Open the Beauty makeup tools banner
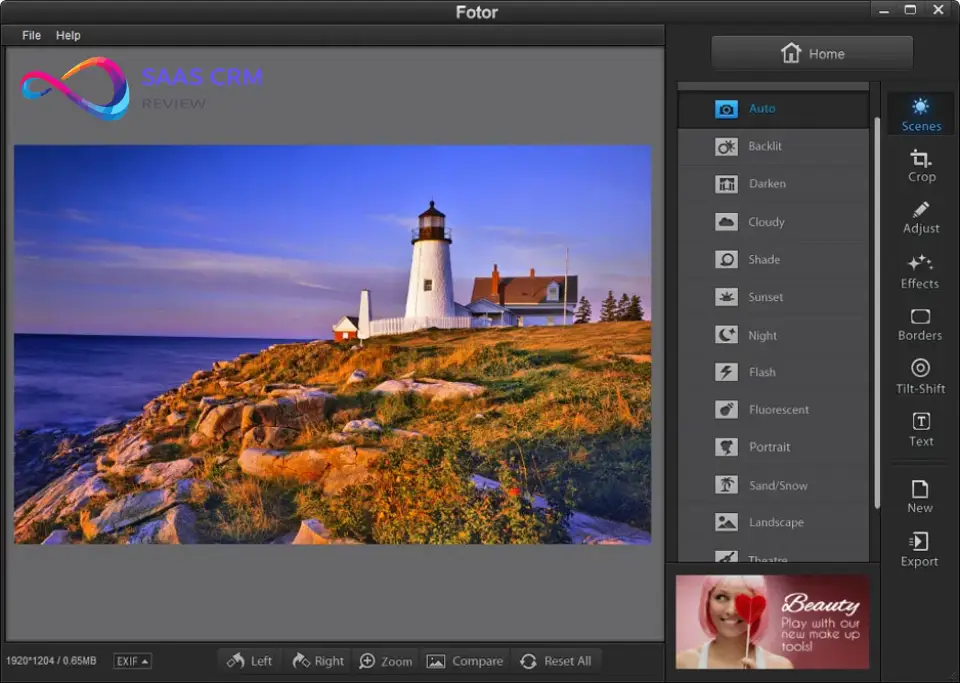 [x=773, y=620]
